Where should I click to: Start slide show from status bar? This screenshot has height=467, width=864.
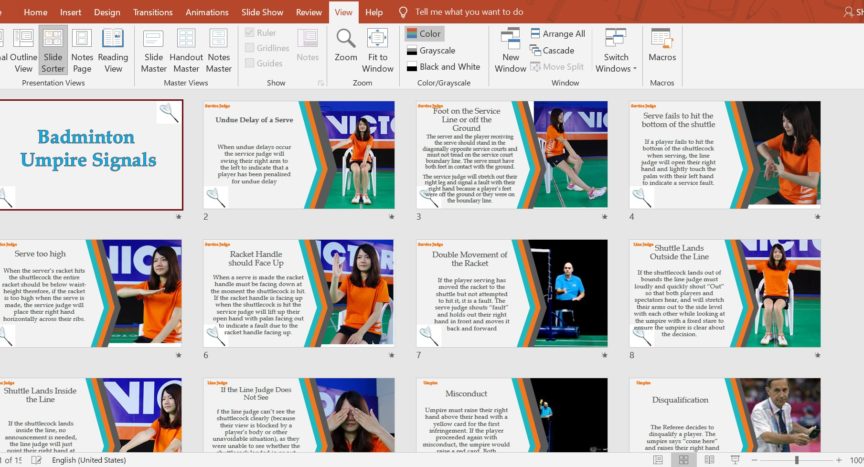point(735,460)
